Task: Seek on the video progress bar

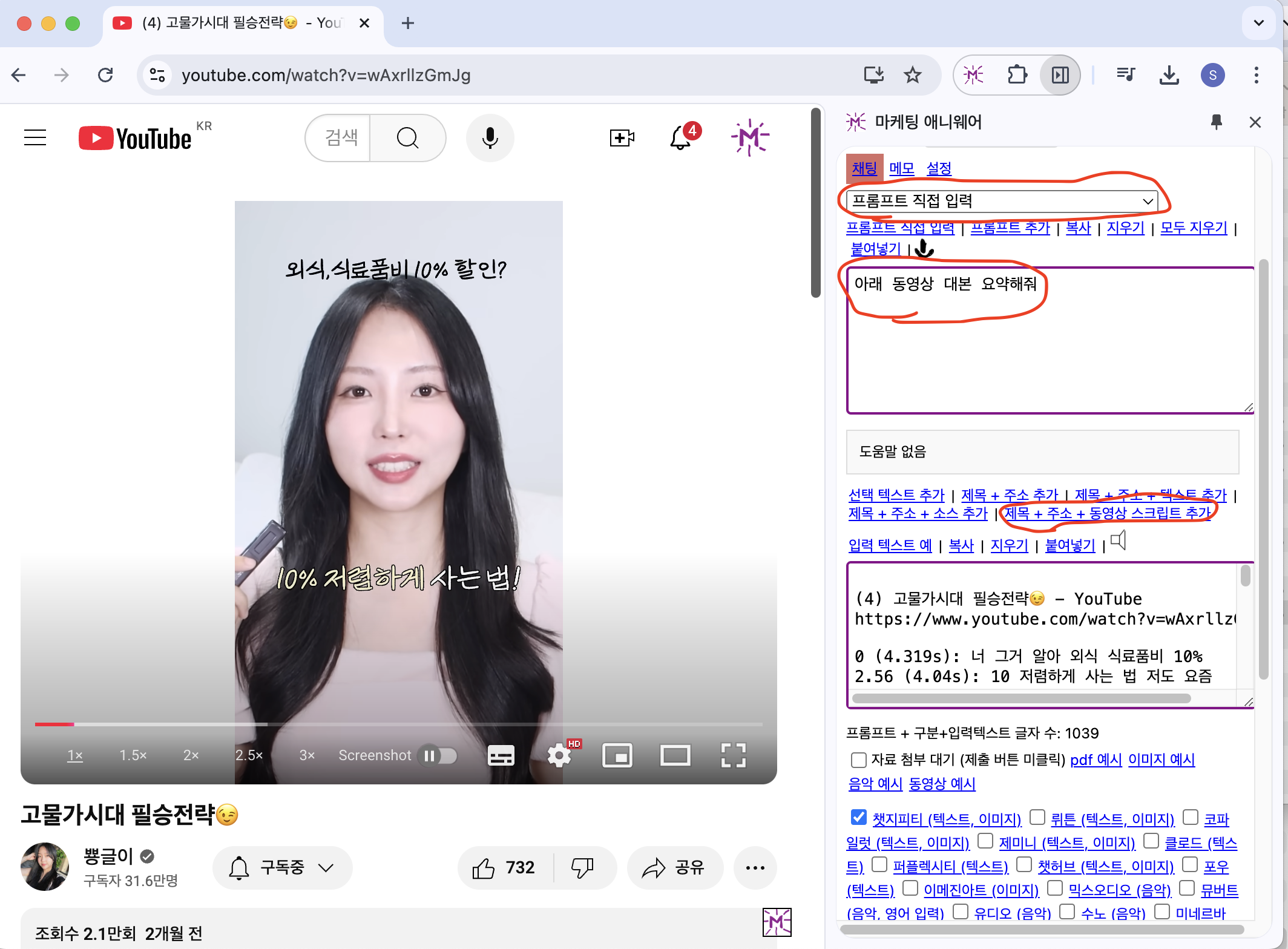Action: [398, 724]
